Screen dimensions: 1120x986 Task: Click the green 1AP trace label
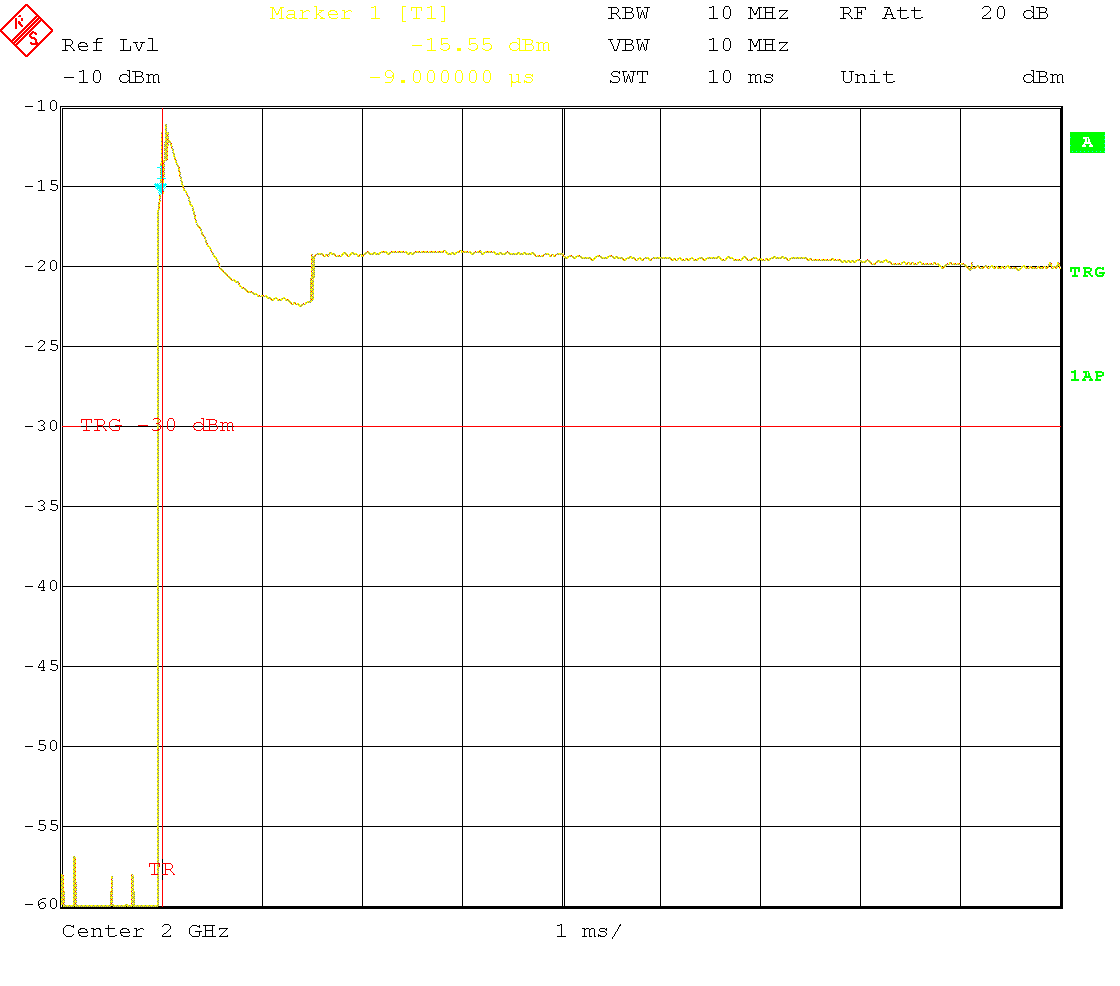click(x=1087, y=376)
